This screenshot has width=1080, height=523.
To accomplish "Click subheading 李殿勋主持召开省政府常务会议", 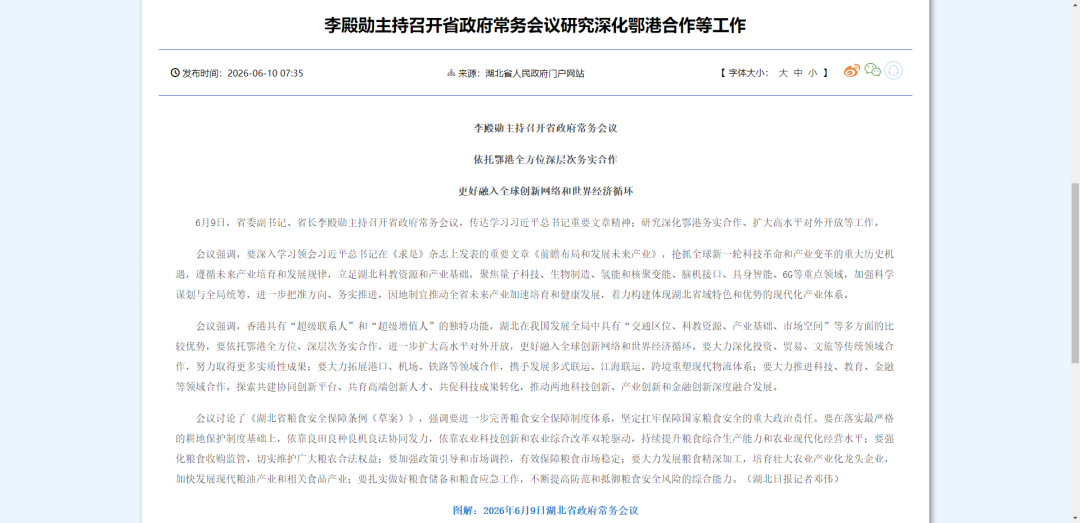I will pyautogui.click(x=545, y=128).
